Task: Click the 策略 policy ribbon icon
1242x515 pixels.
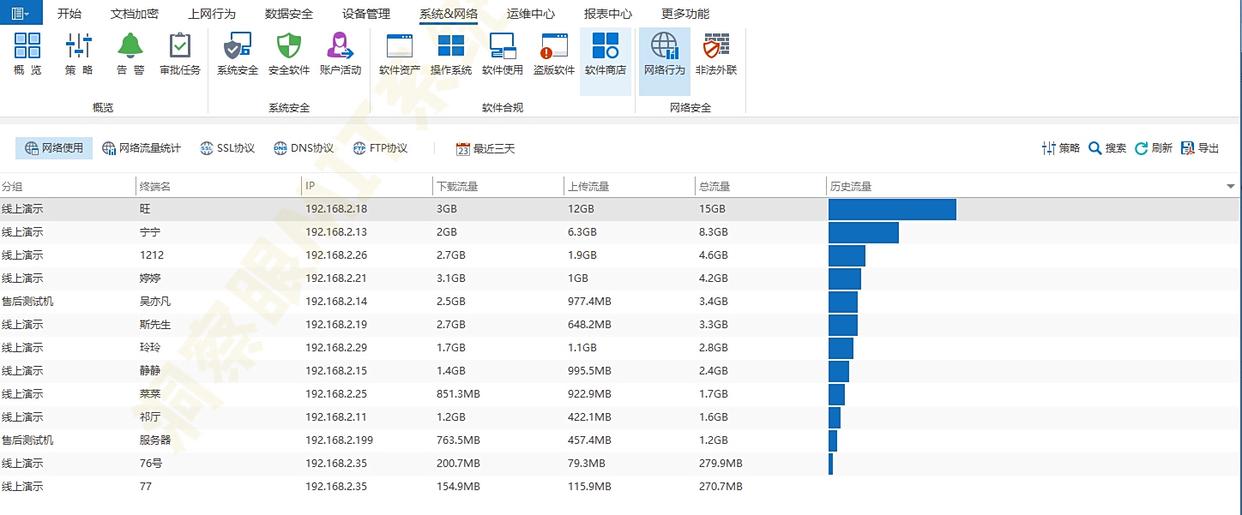Action: [79, 55]
